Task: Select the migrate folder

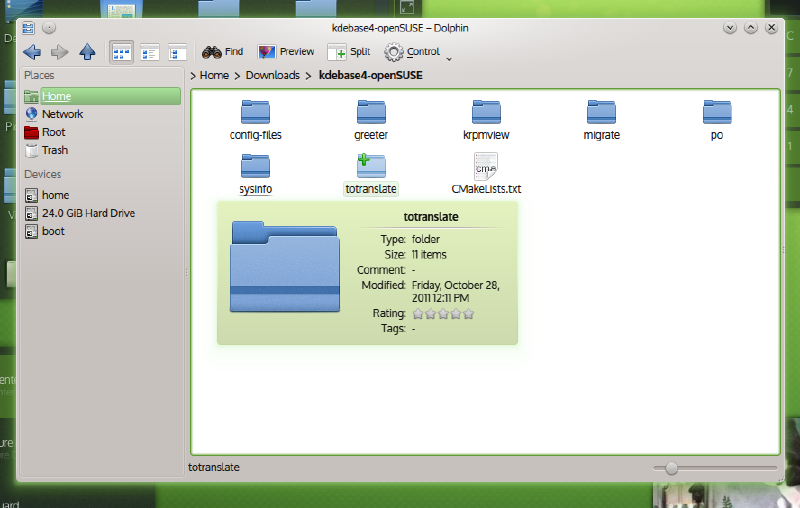Action: [x=602, y=120]
